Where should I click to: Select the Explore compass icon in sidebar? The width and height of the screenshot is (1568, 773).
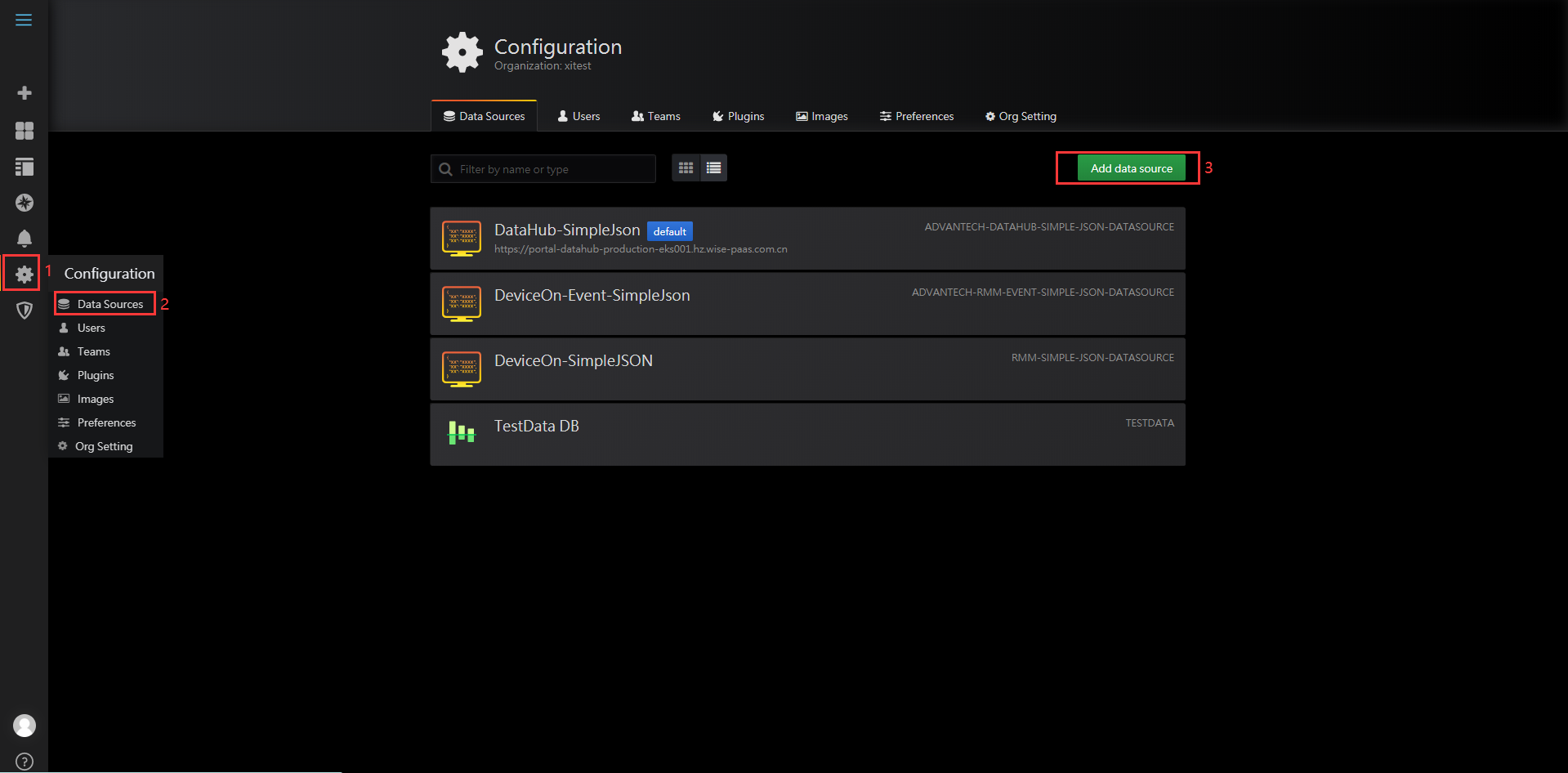pos(24,203)
